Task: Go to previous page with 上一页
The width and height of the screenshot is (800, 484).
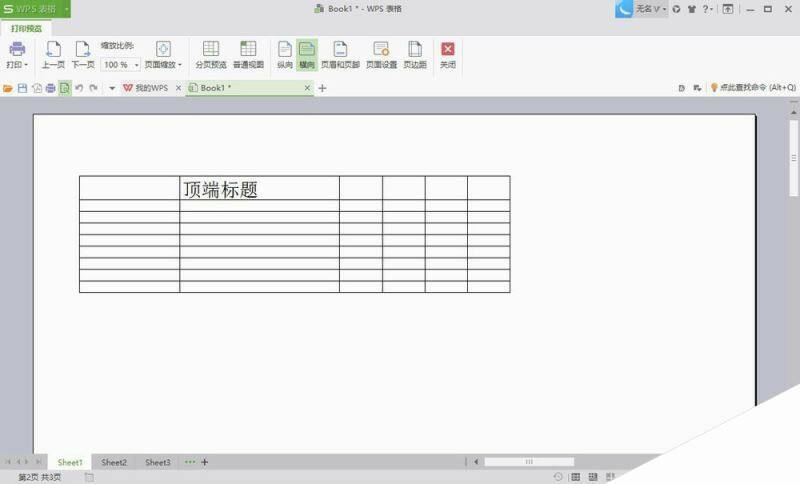Action: [53, 55]
